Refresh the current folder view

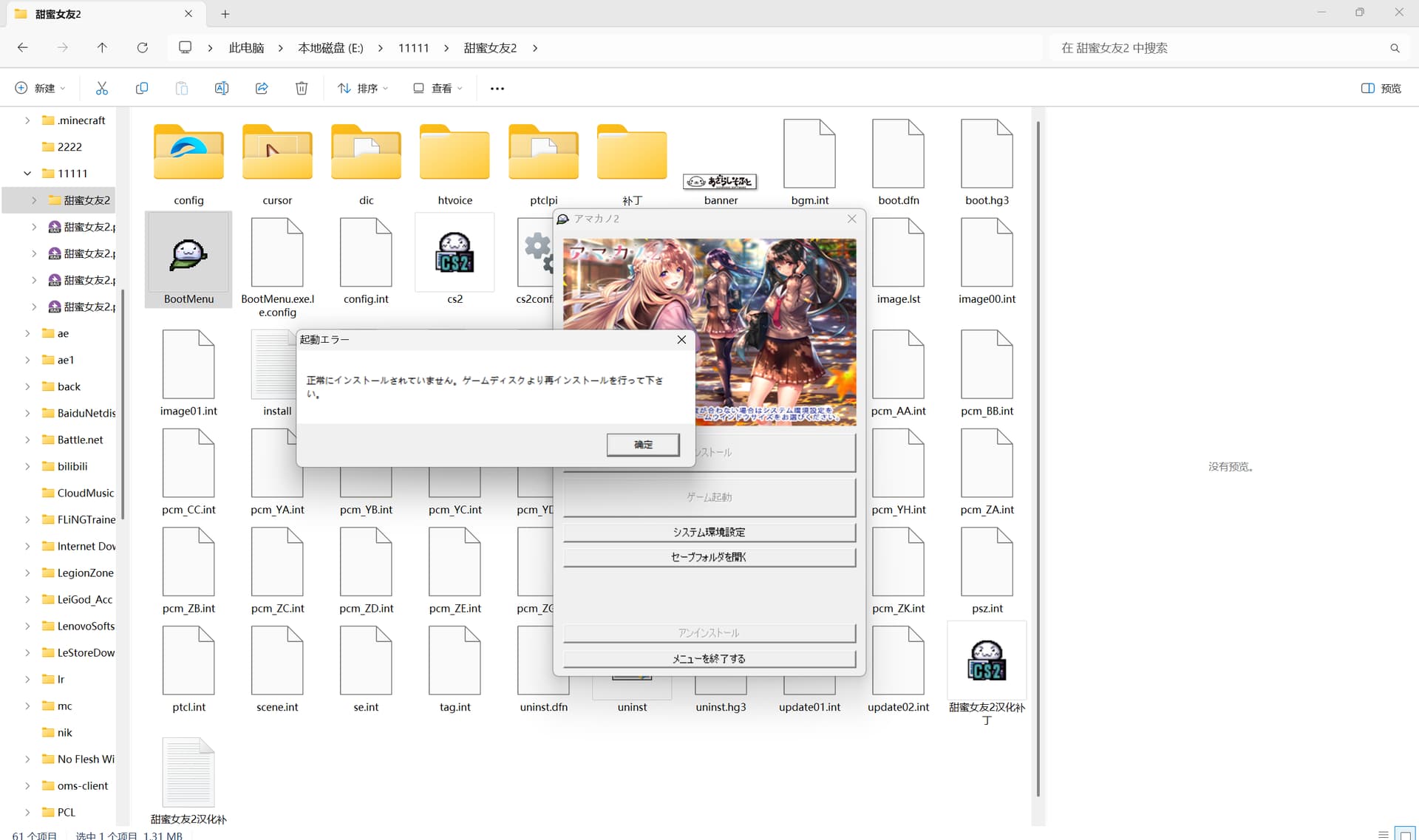click(x=142, y=47)
